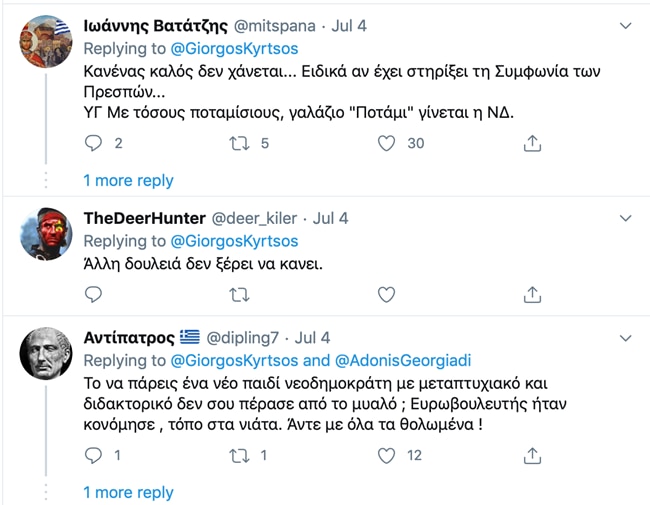Viewport: 650px width, 505px height.
Task: Open more options for @deer_kiler tweet
Action: click(x=626, y=217)
